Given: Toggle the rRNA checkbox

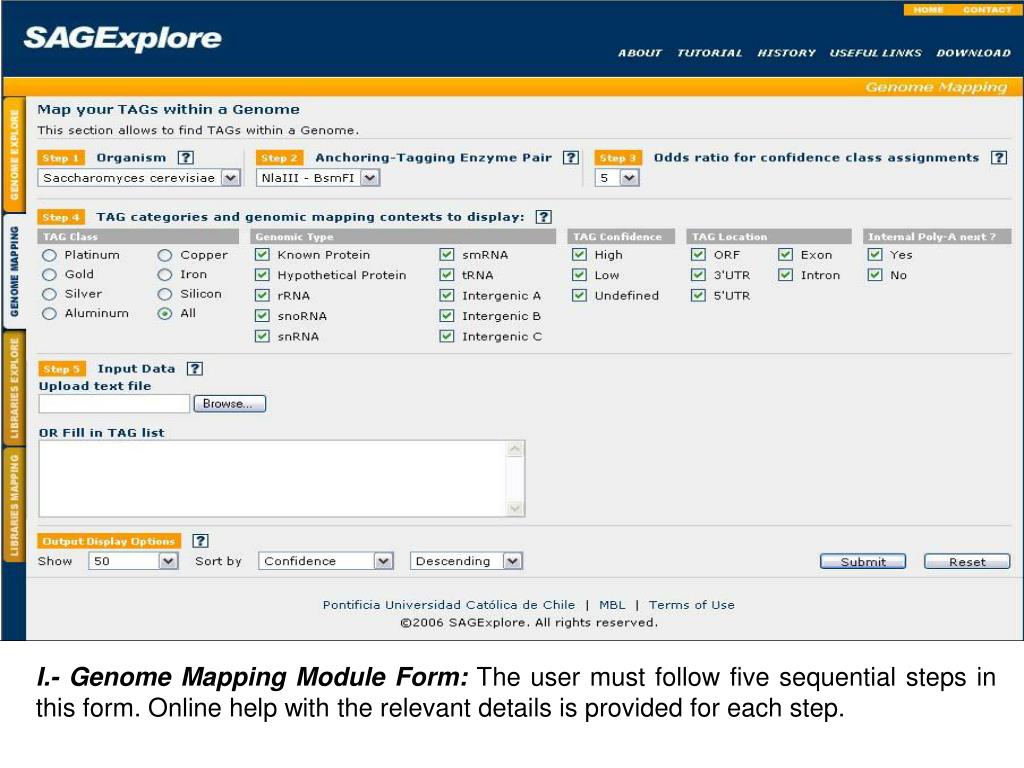Looking at the screenshot, I should point(262,295).
